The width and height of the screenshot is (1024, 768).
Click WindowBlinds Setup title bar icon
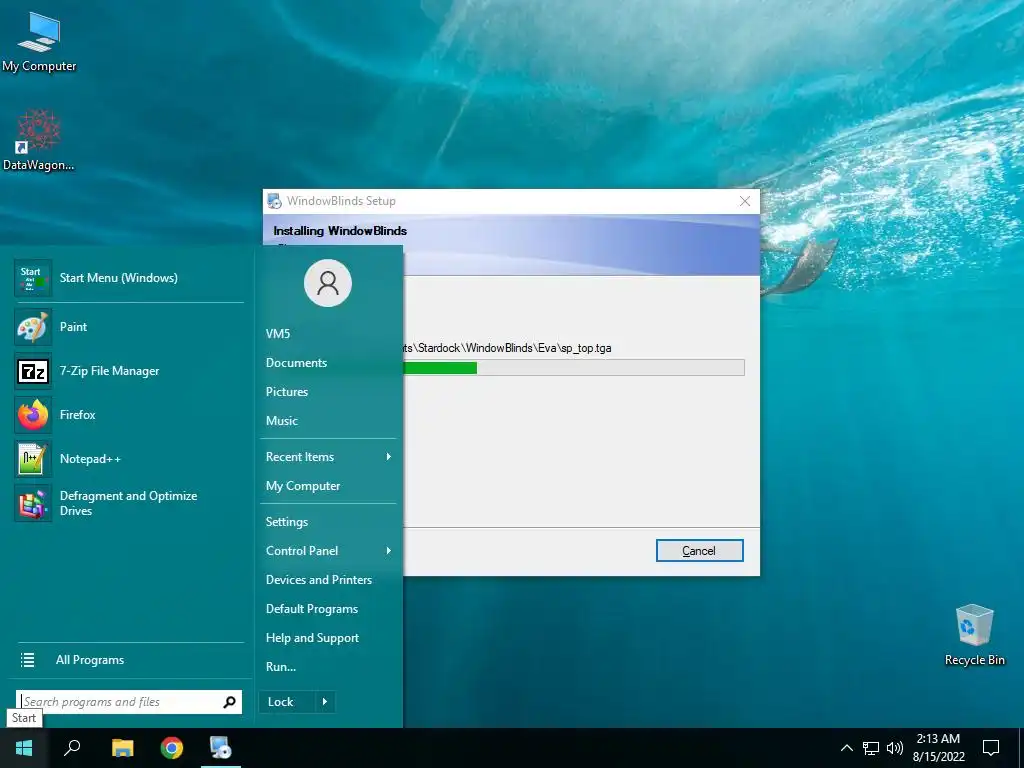coord(275,201)
